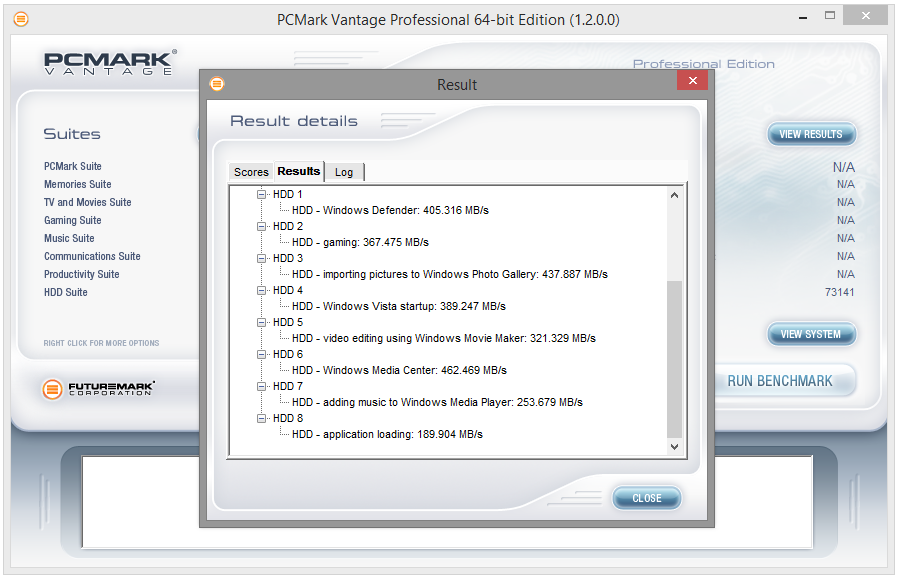
Task: Minimize the PCMark Vantage main window
Action: pos(803,17)
